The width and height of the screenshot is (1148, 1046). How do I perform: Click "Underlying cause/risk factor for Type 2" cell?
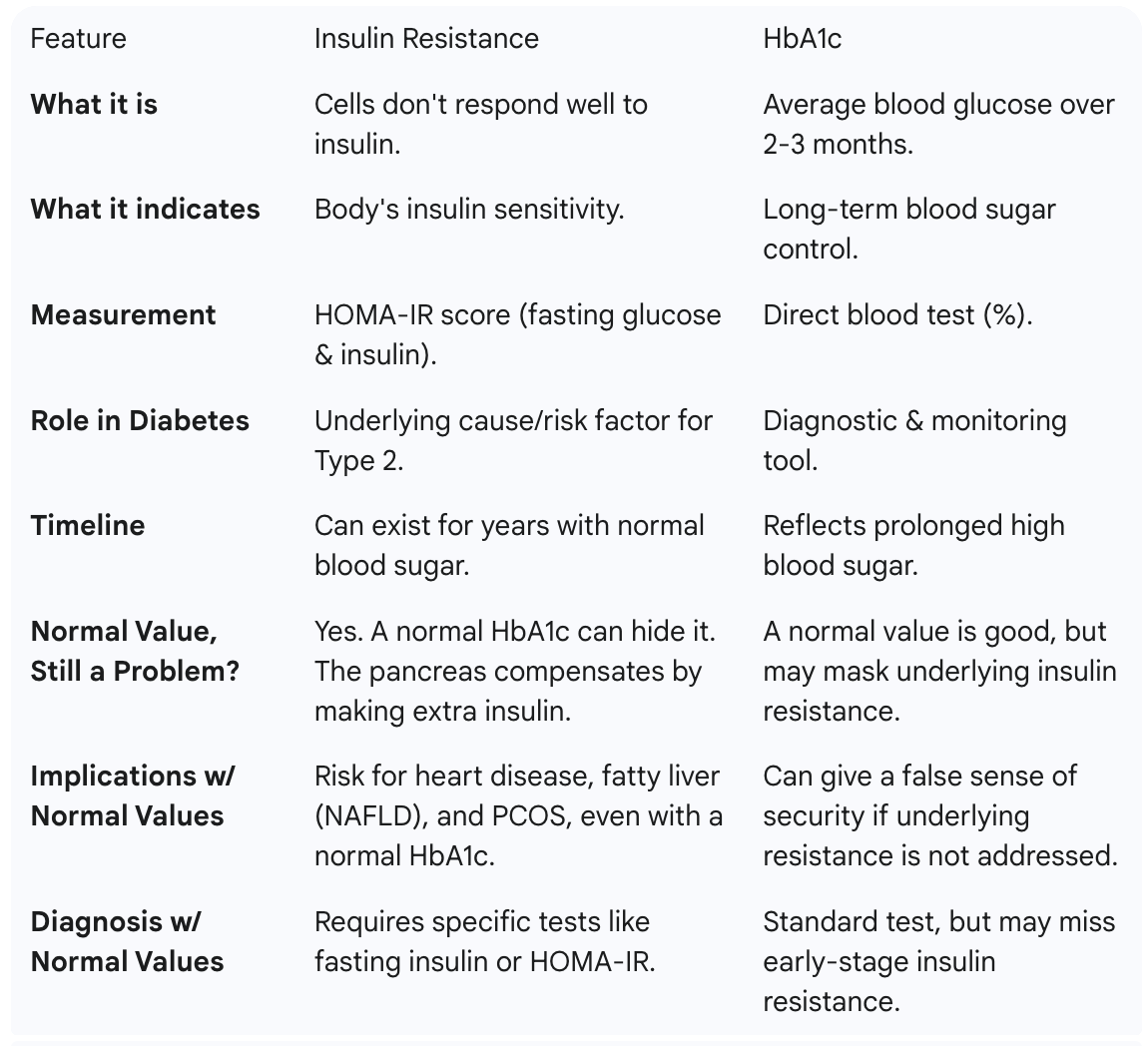click(513, 440)
